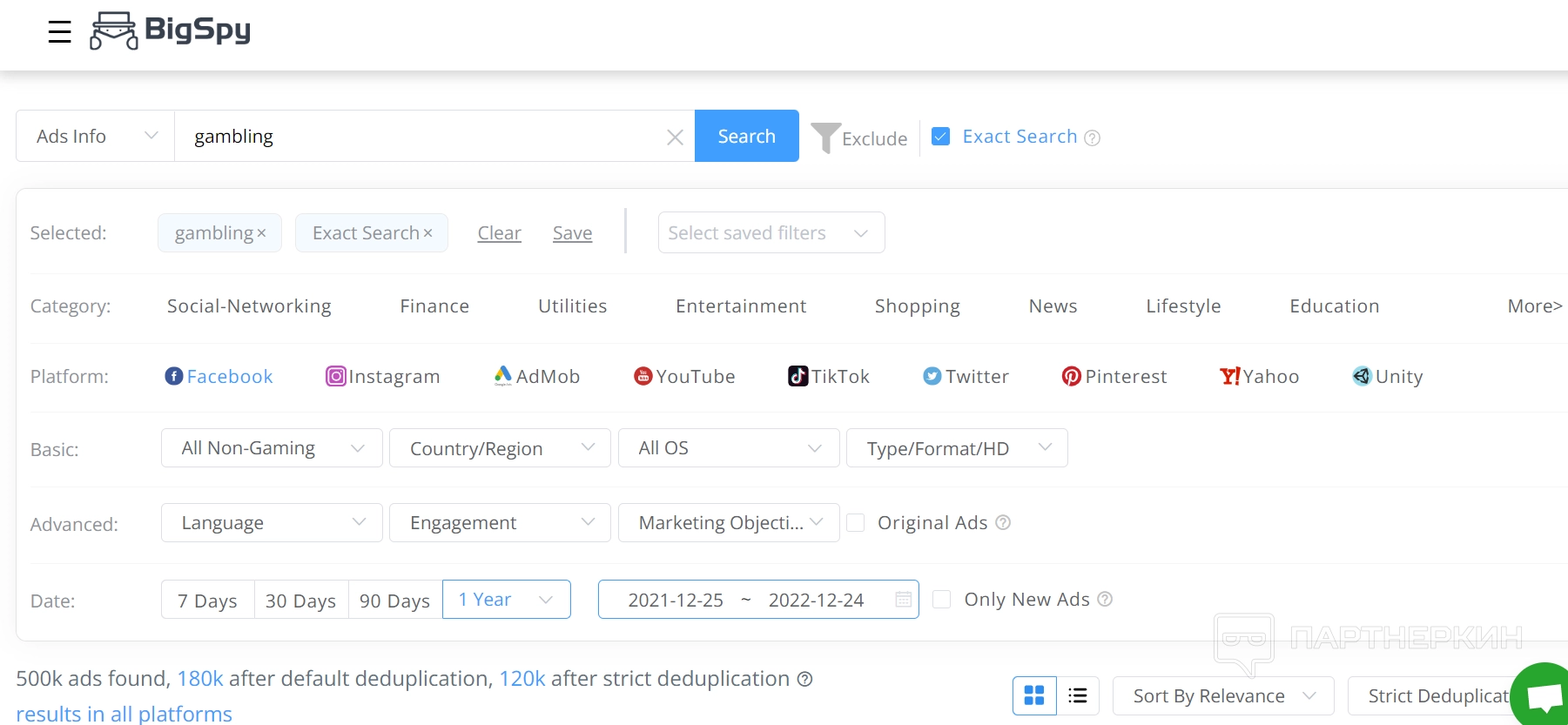Select the 30 Days date tab
1568x725 pixels.
pos(300,601)
